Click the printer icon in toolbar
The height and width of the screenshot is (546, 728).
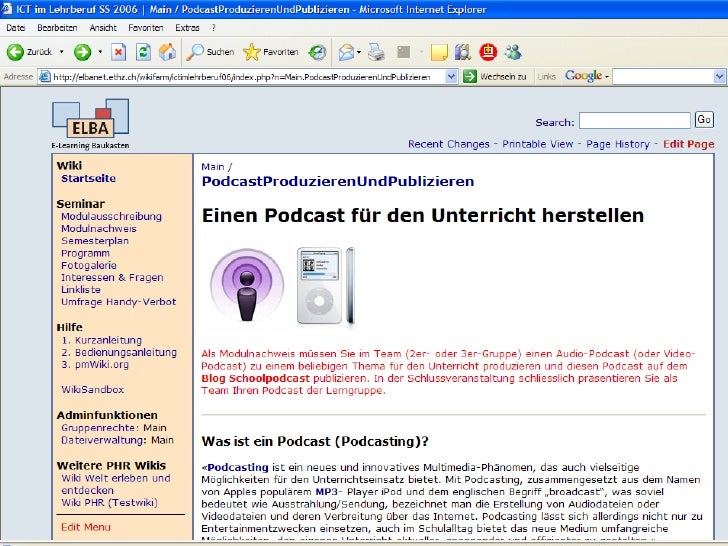tap(376, 52)
